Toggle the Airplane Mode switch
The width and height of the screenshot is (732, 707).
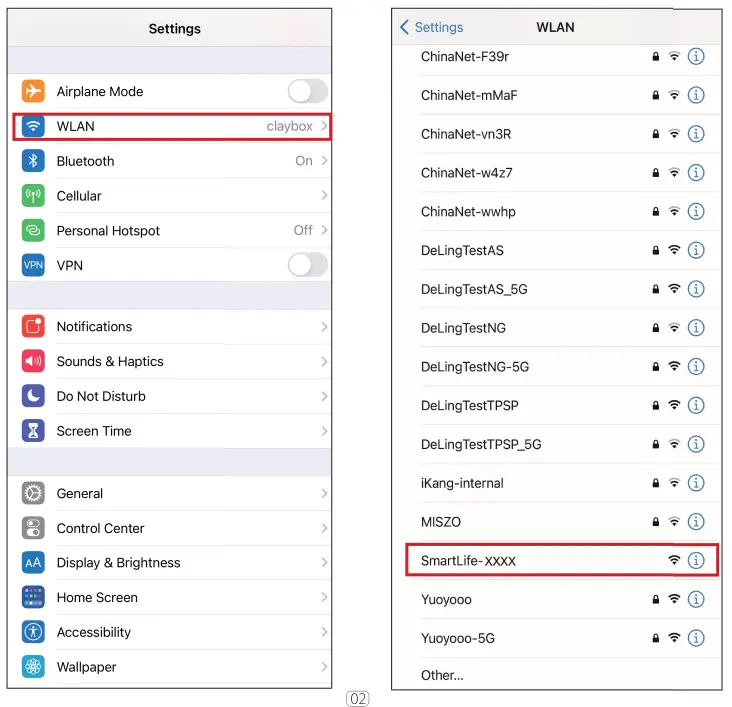coord(307,92)
